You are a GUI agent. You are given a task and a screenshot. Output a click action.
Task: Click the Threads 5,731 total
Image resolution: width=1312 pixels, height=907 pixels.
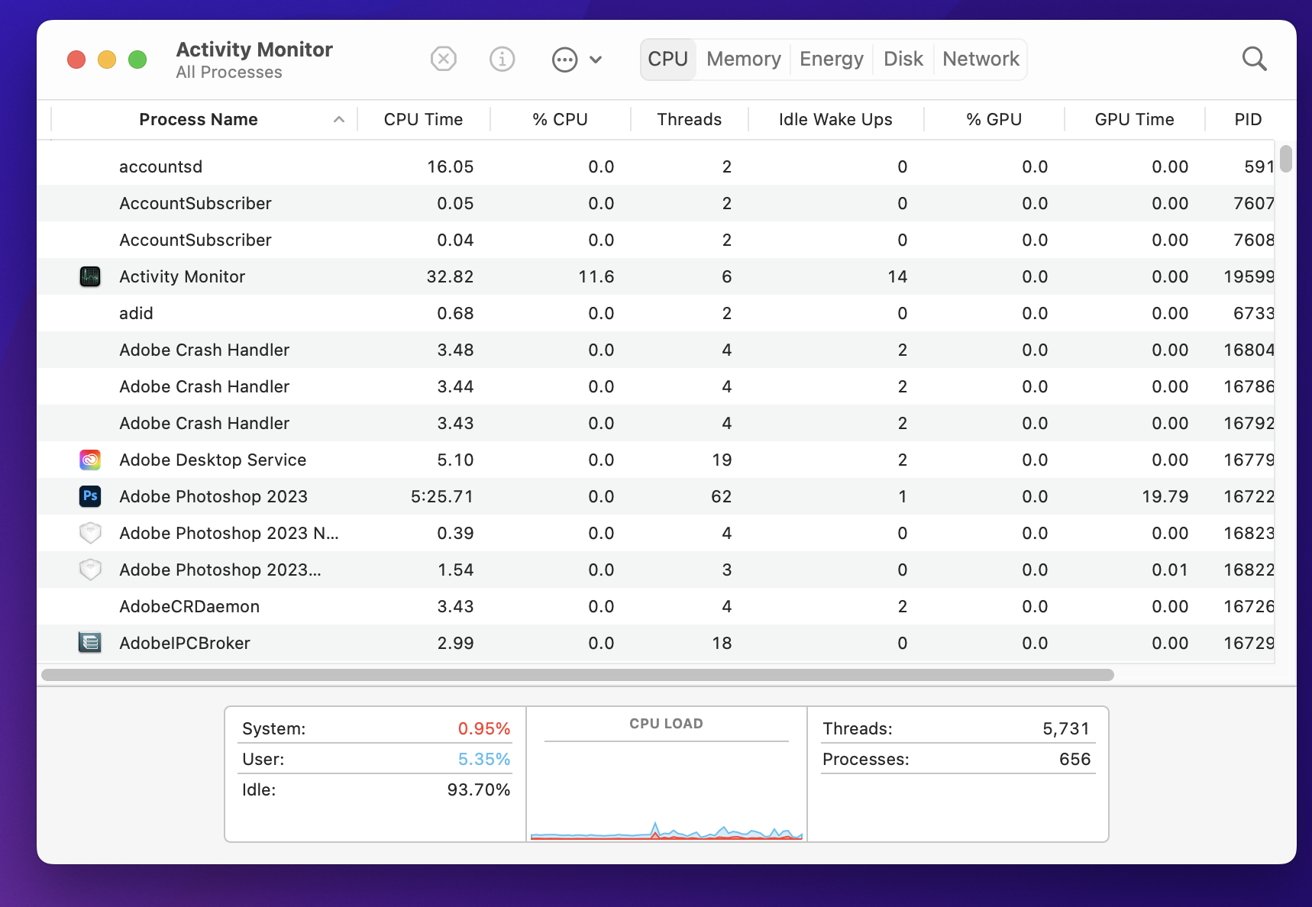click(956, 729)
